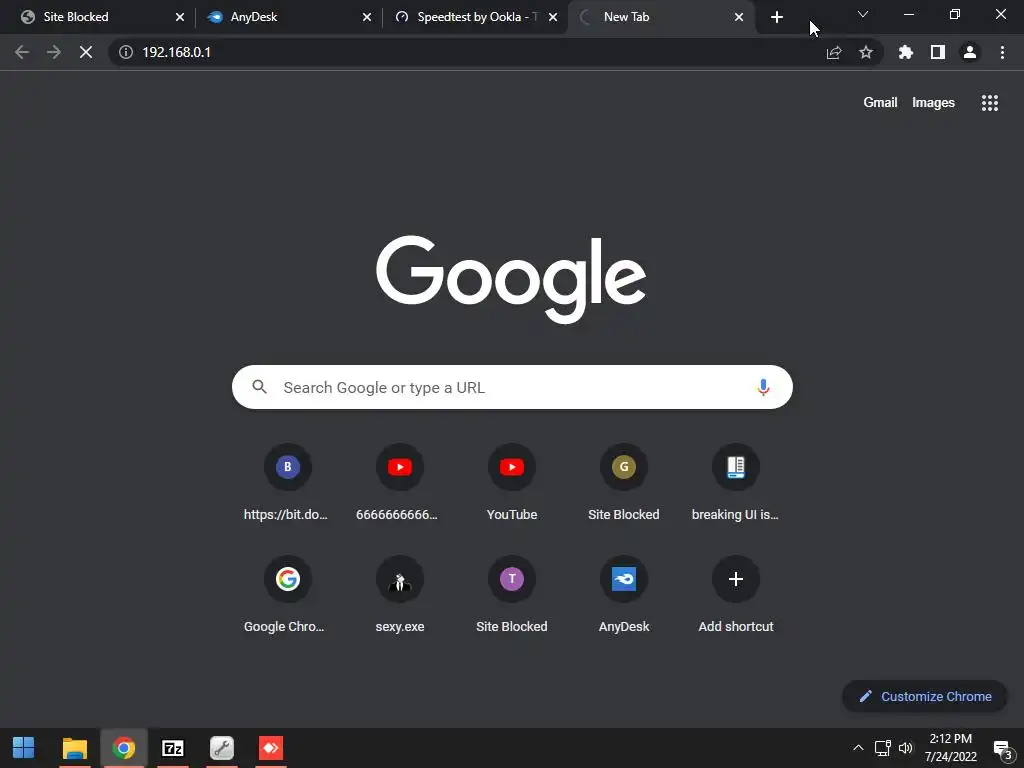
Task: Open Chrome three-dot menu
Action: tap(1002, 52)
